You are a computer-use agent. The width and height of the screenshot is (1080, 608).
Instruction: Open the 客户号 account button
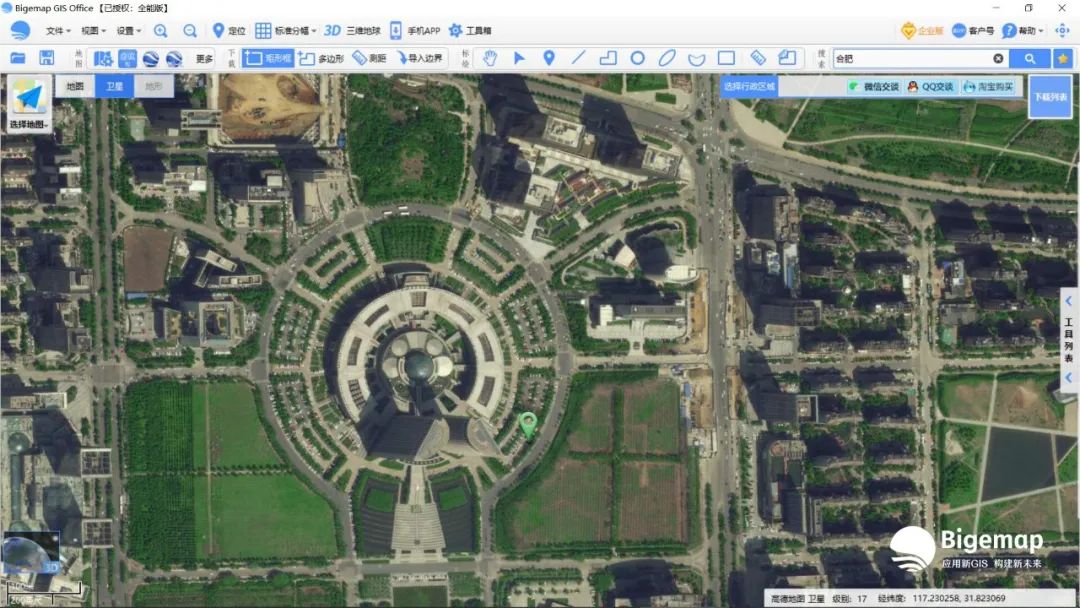(973, 30)
